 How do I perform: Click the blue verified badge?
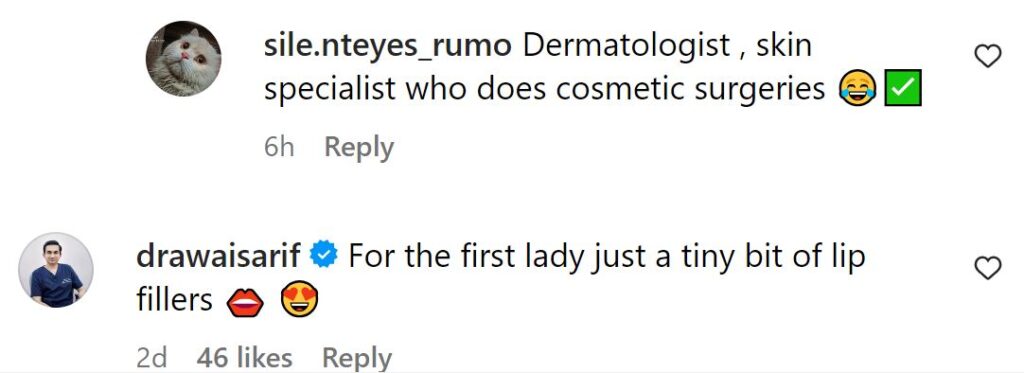[x=323, y=256]
